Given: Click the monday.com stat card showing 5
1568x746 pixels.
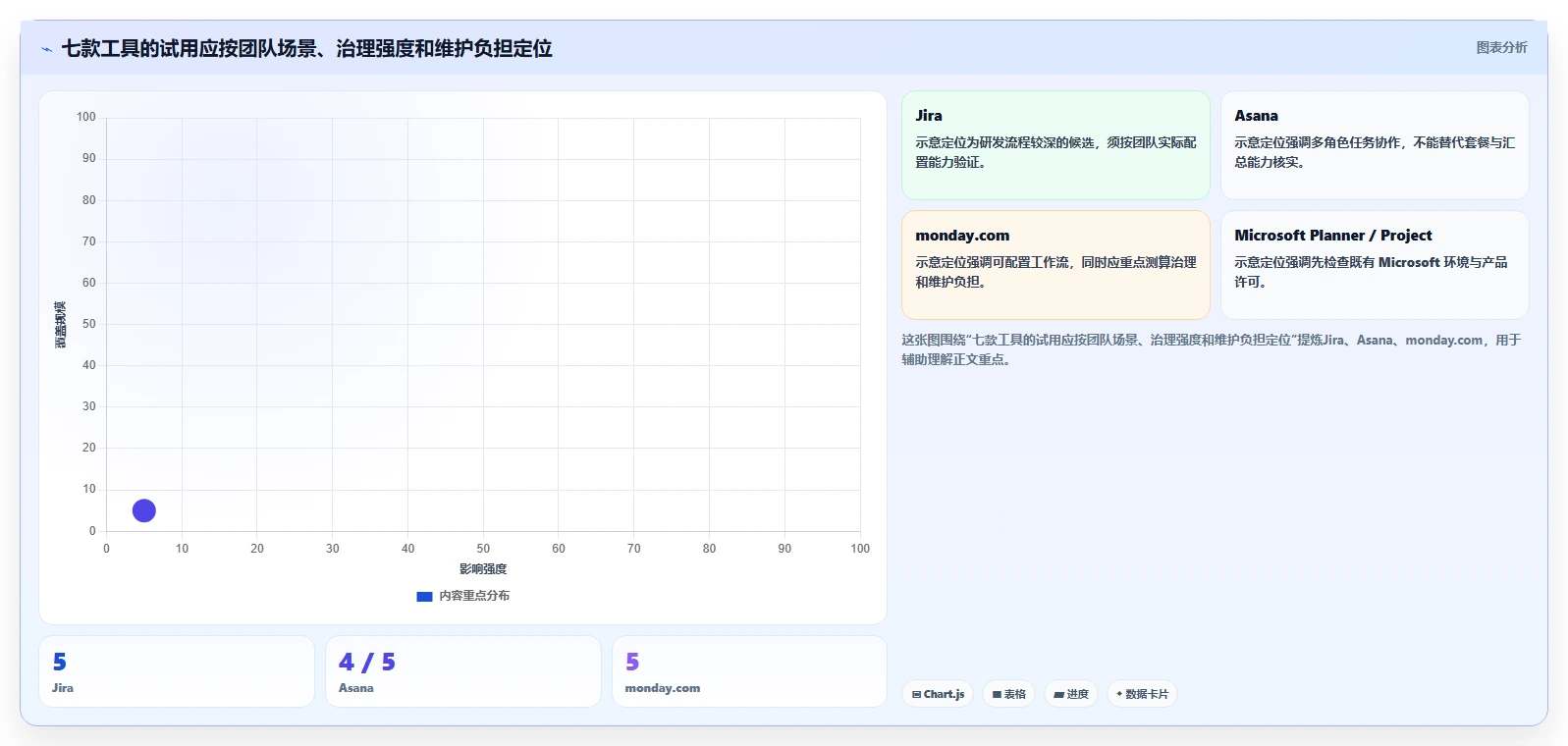Looking at the screenshot, I should point(749,671).
